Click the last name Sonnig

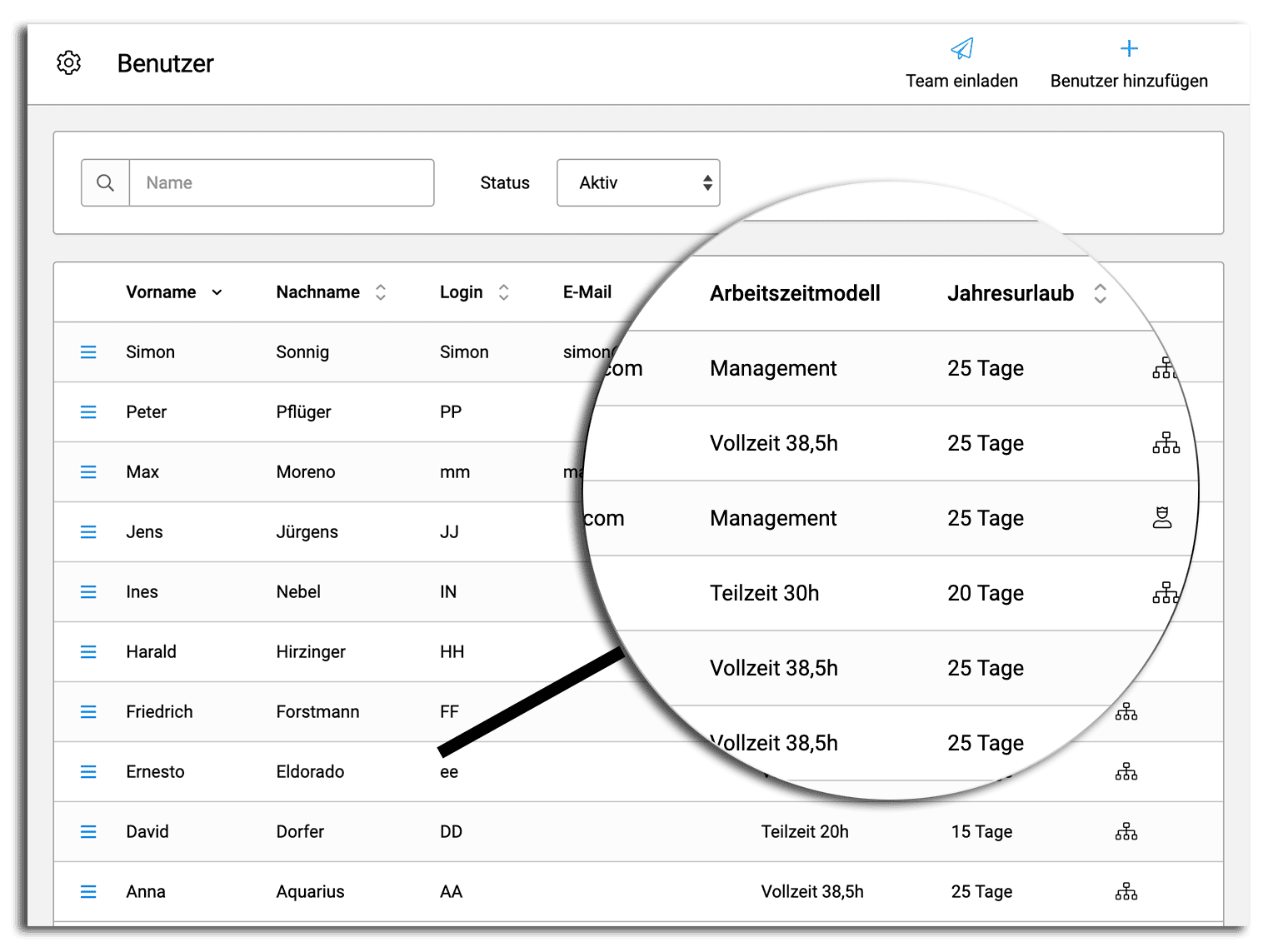pyautogui.click(x=302, y=352)
